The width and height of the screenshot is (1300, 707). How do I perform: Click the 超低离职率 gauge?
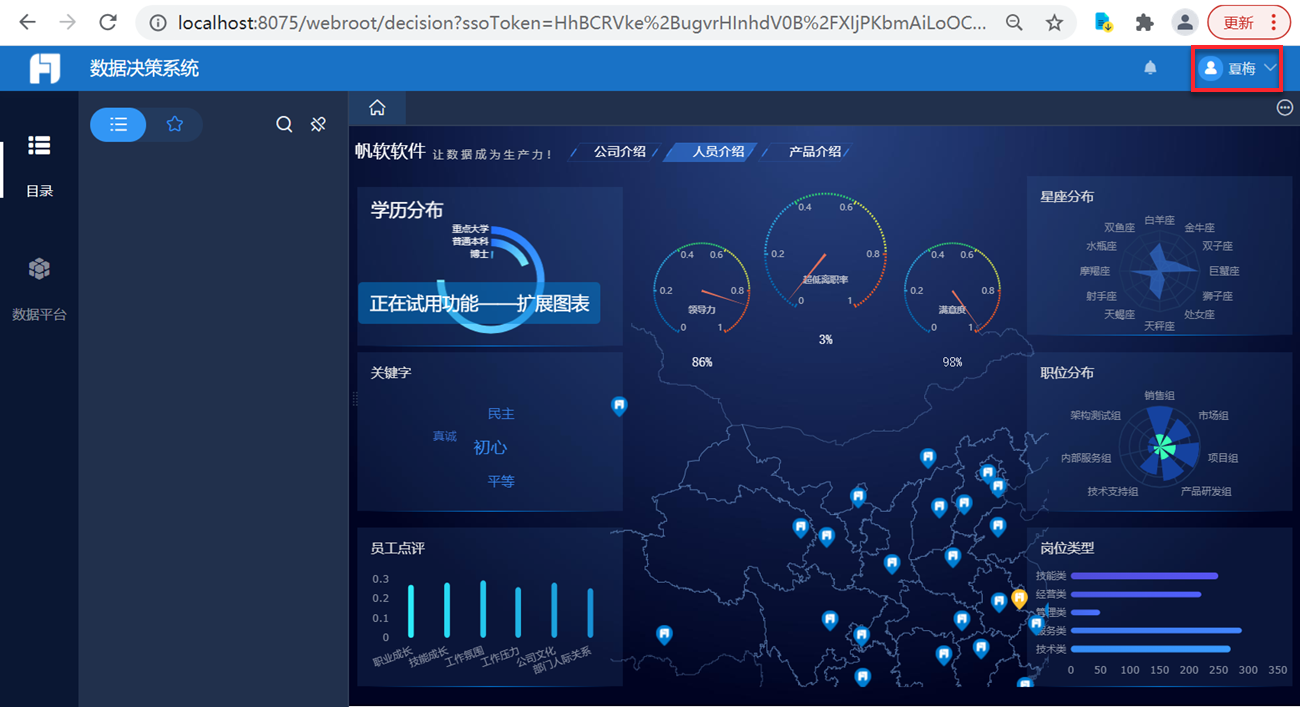[826, 250]
